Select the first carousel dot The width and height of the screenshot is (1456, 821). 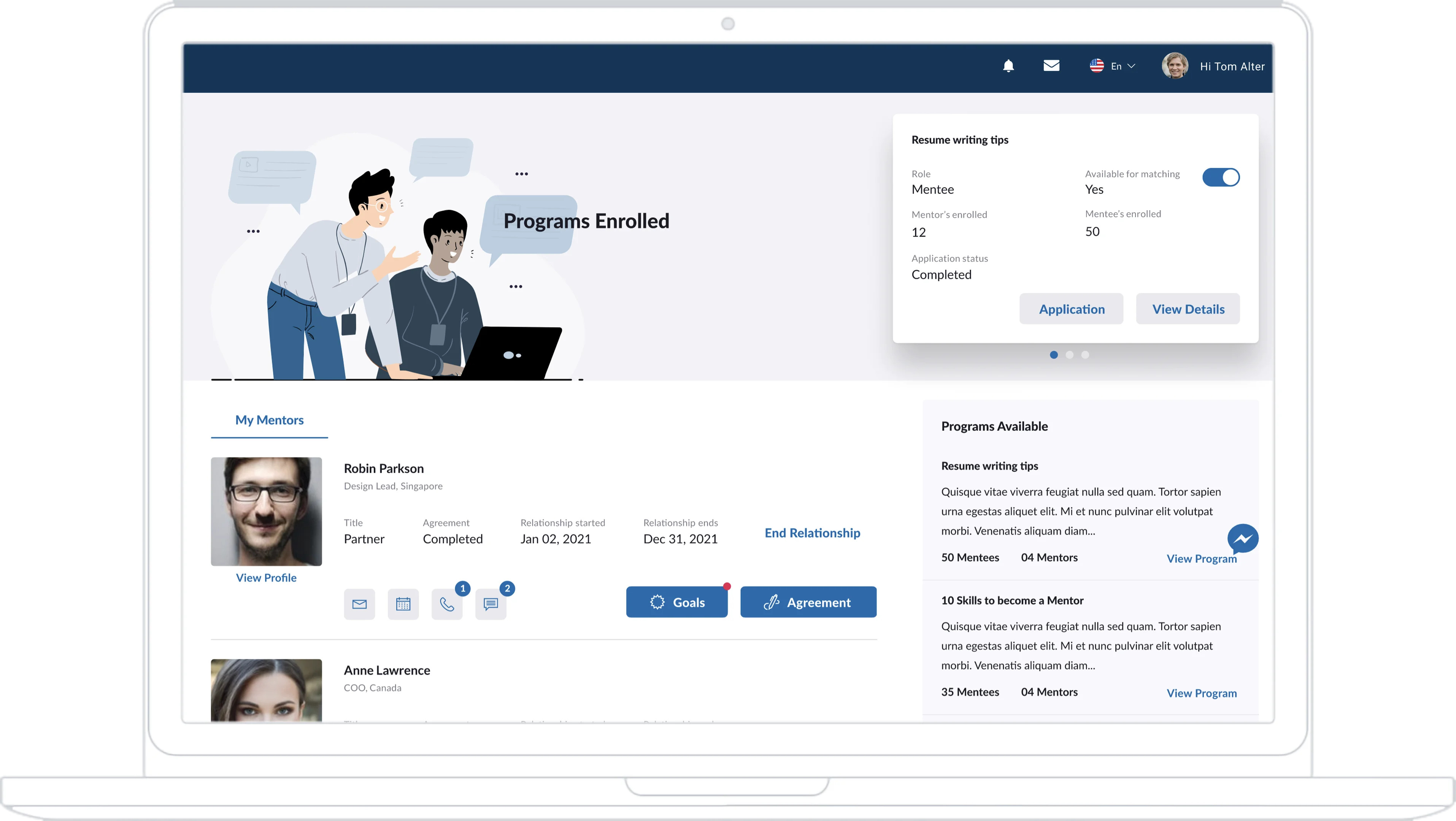coord(1054,355)
